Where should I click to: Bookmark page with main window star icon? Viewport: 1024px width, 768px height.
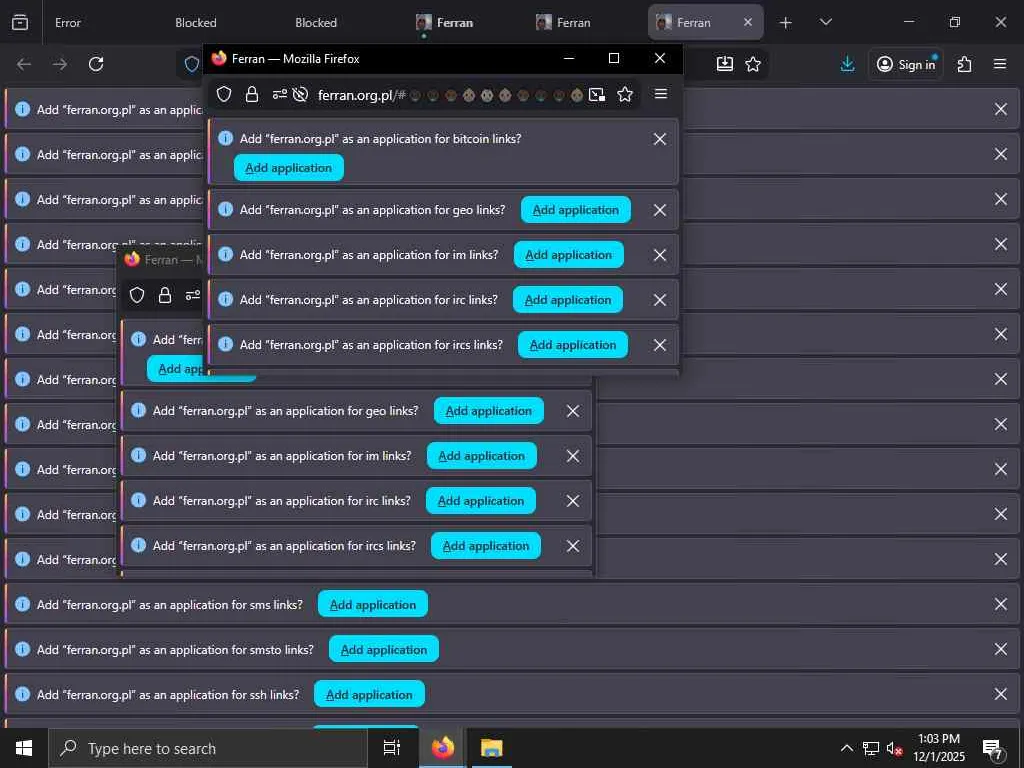point(753,64)
